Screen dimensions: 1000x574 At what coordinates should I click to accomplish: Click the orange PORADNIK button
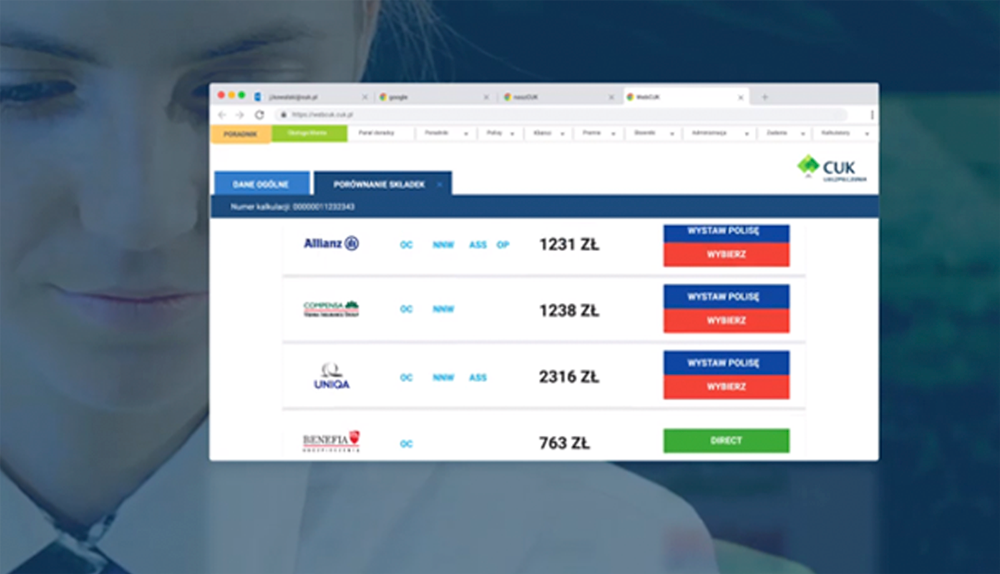[x=240, y=134]
